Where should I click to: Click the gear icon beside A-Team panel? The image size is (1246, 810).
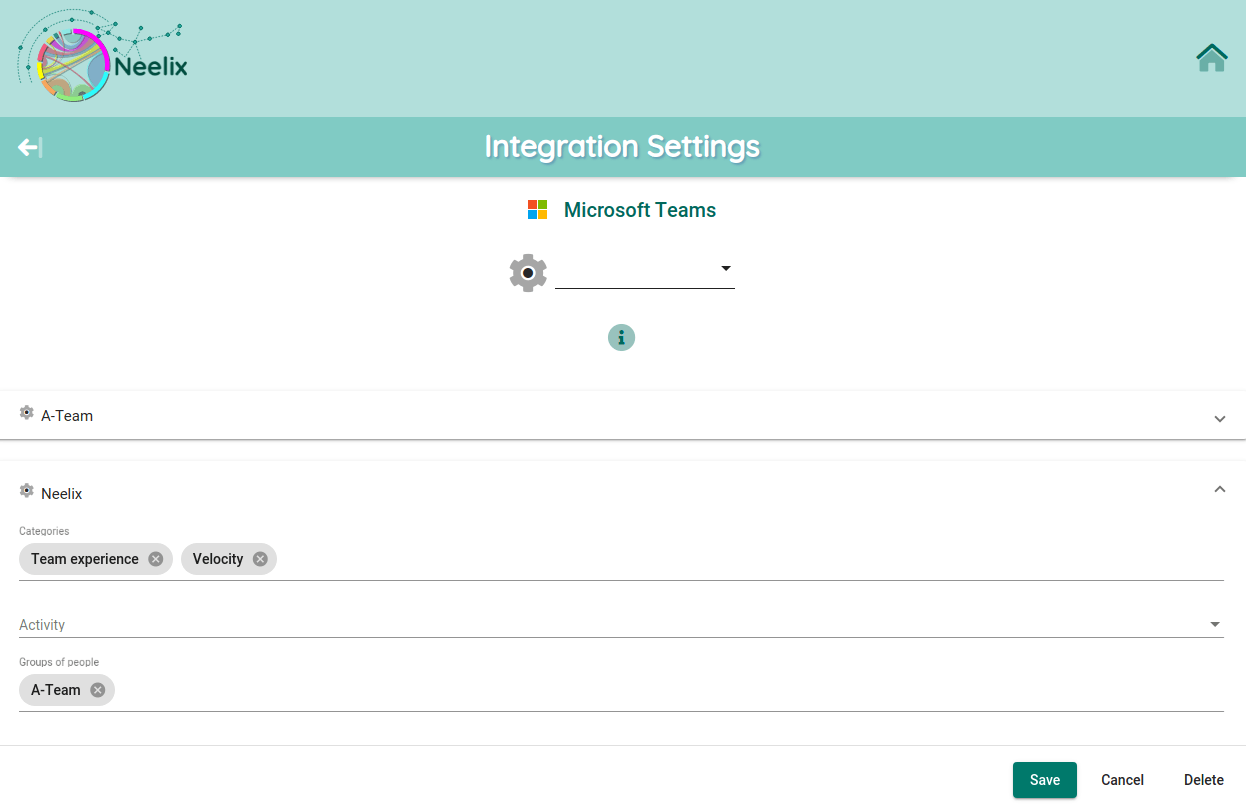27,413
